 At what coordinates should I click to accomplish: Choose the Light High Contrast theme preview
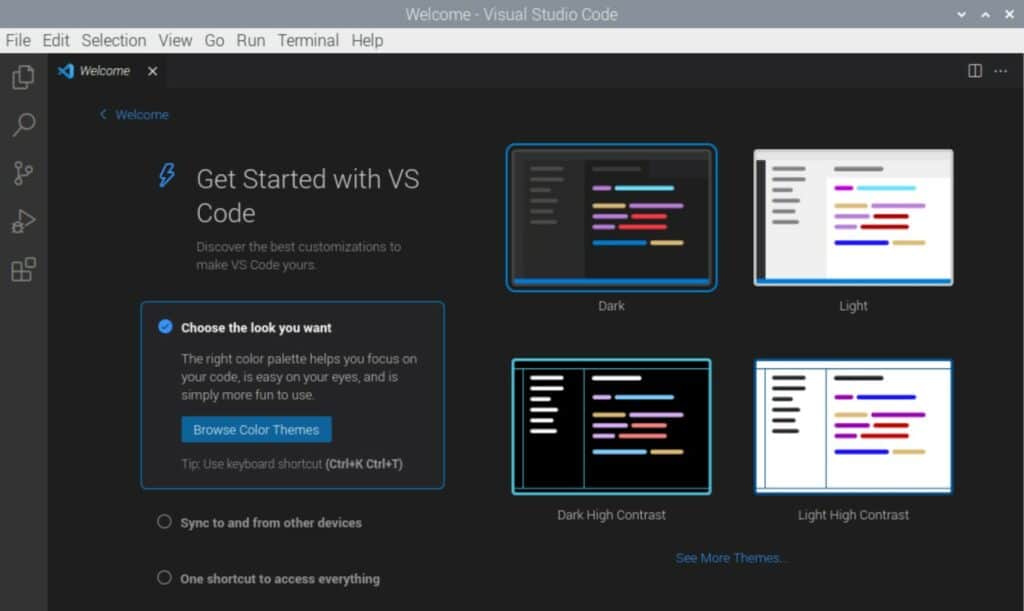[853, 426]
